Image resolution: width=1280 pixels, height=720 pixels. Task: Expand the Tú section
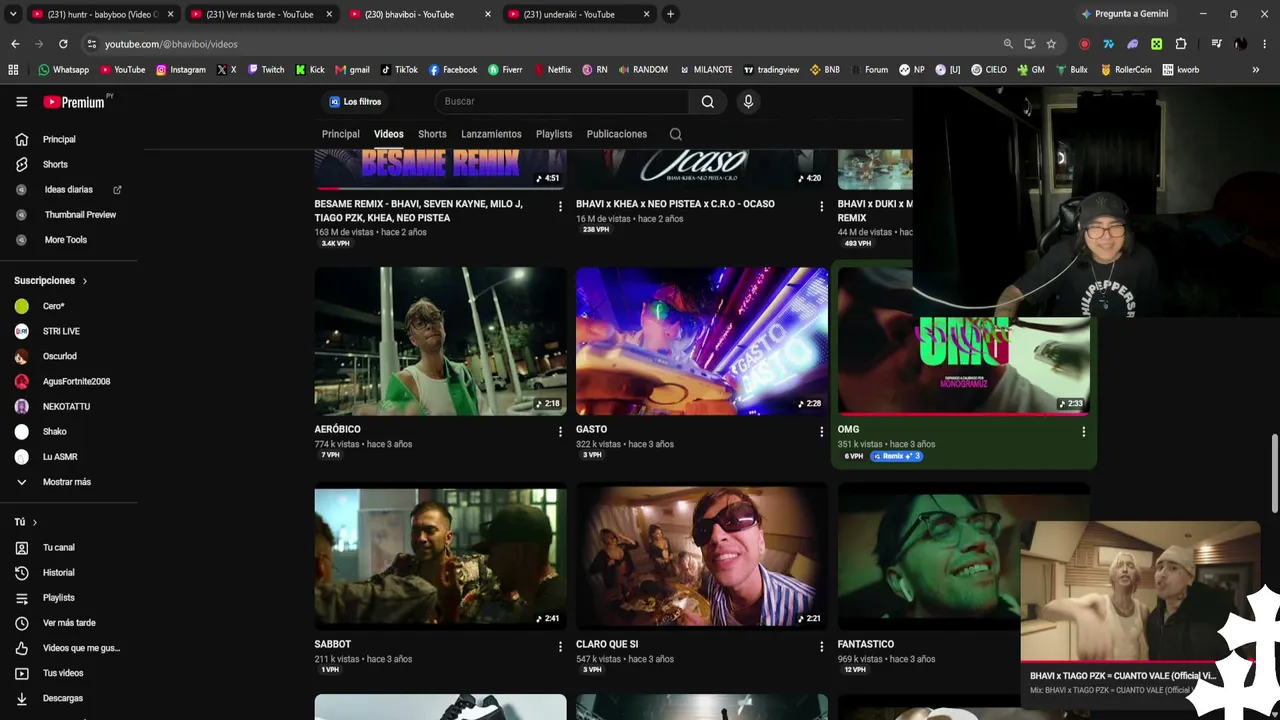[x=26, y=522]
